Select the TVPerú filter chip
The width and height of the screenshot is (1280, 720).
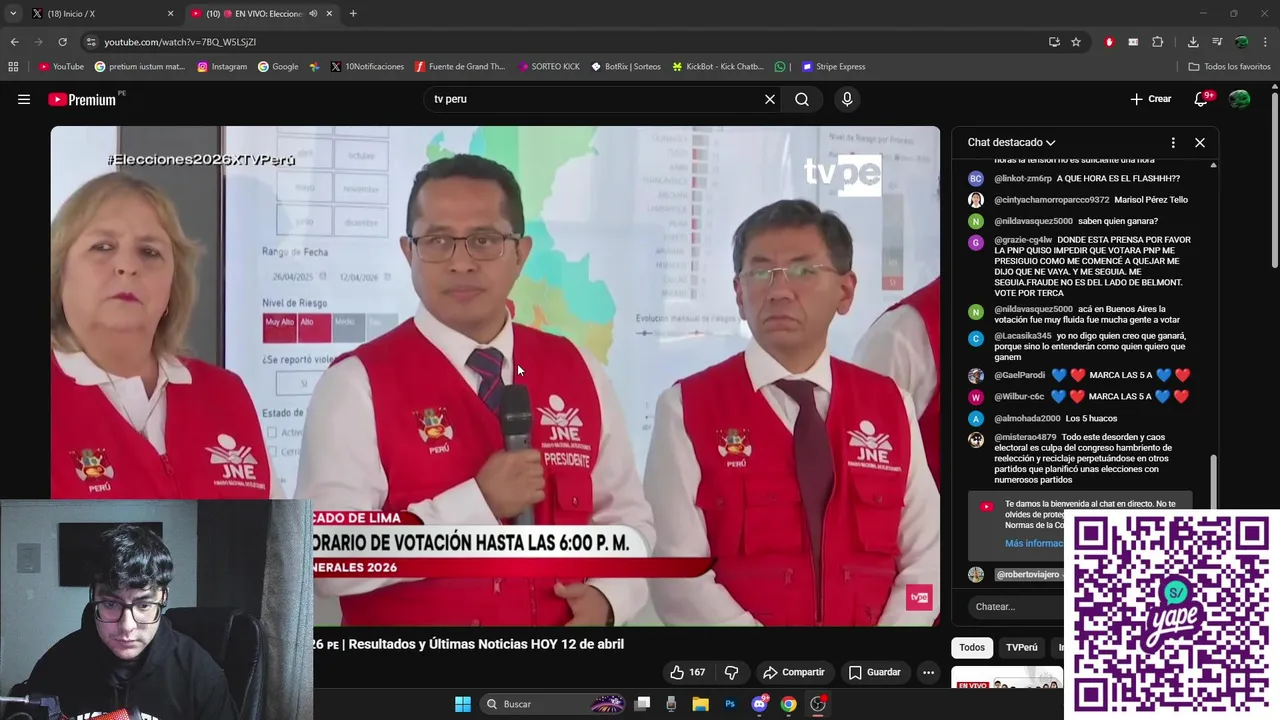click(x=1021, y=647)
